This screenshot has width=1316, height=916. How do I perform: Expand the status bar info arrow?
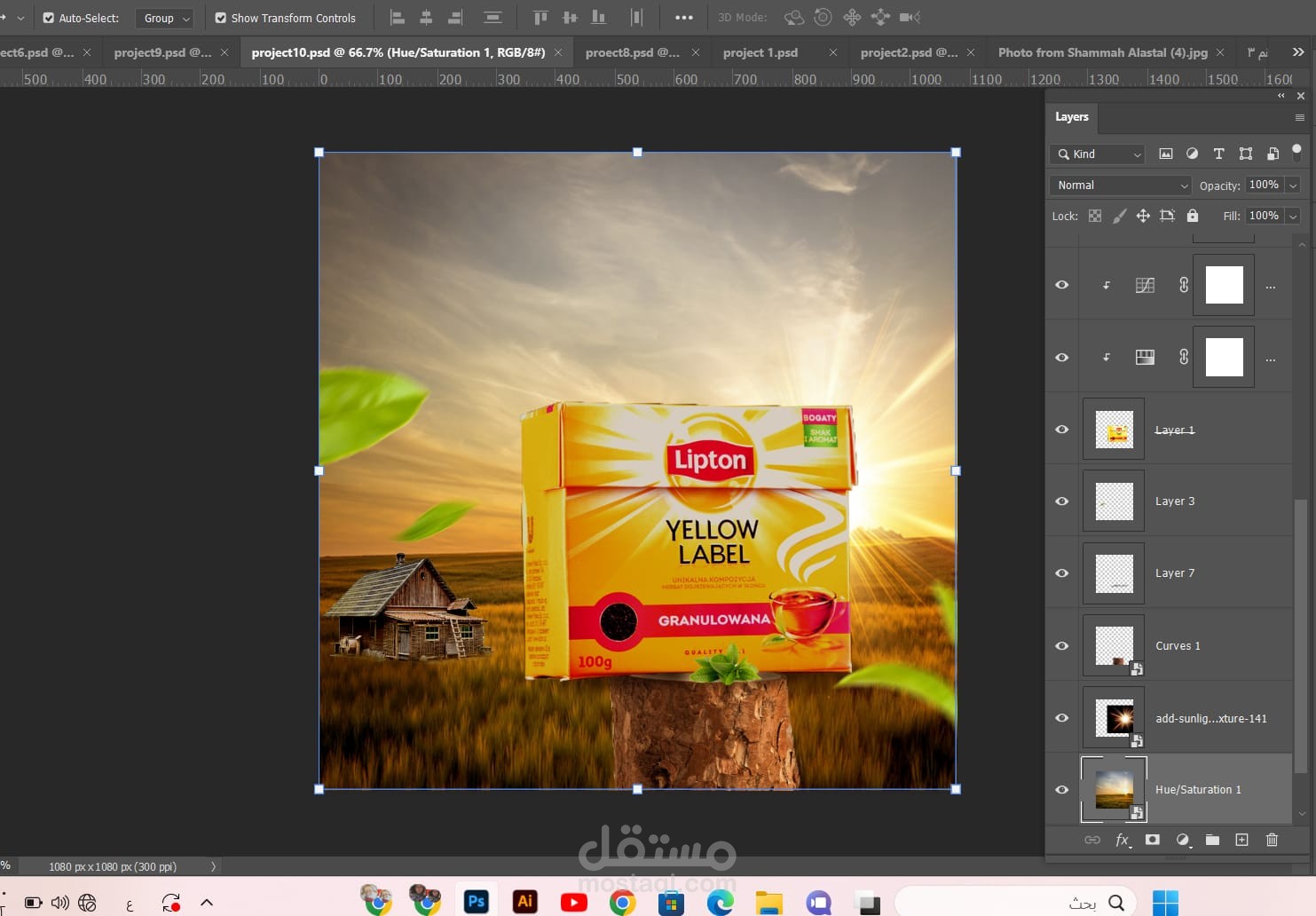(x=213, y=866)
